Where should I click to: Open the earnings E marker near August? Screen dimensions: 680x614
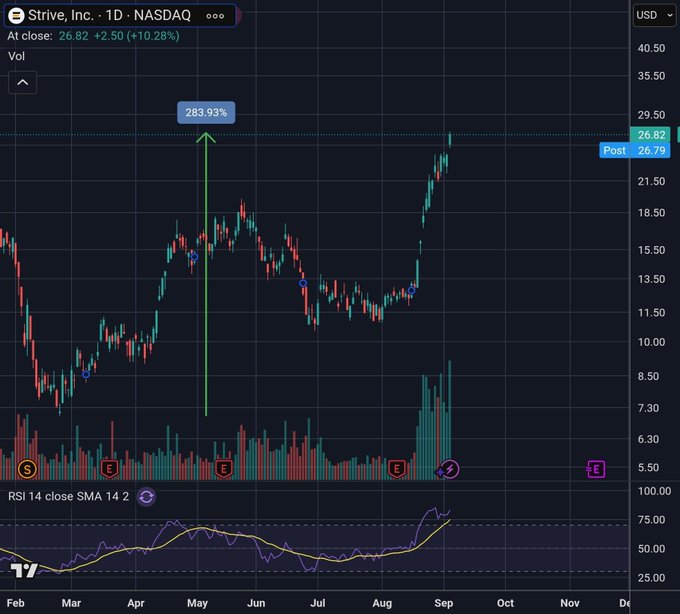(x=396, y=469)
